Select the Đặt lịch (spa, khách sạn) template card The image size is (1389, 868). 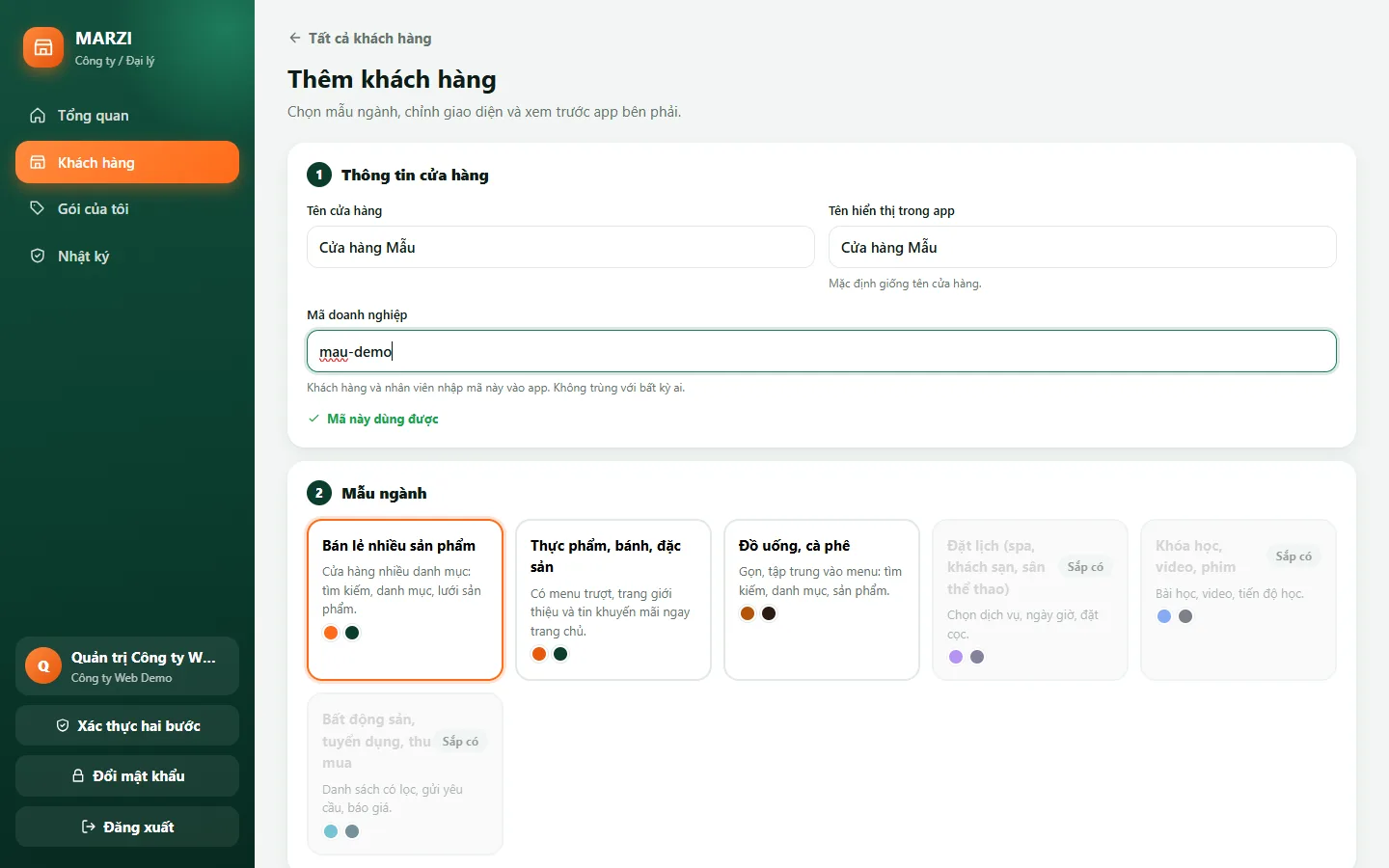point(1030,600)
